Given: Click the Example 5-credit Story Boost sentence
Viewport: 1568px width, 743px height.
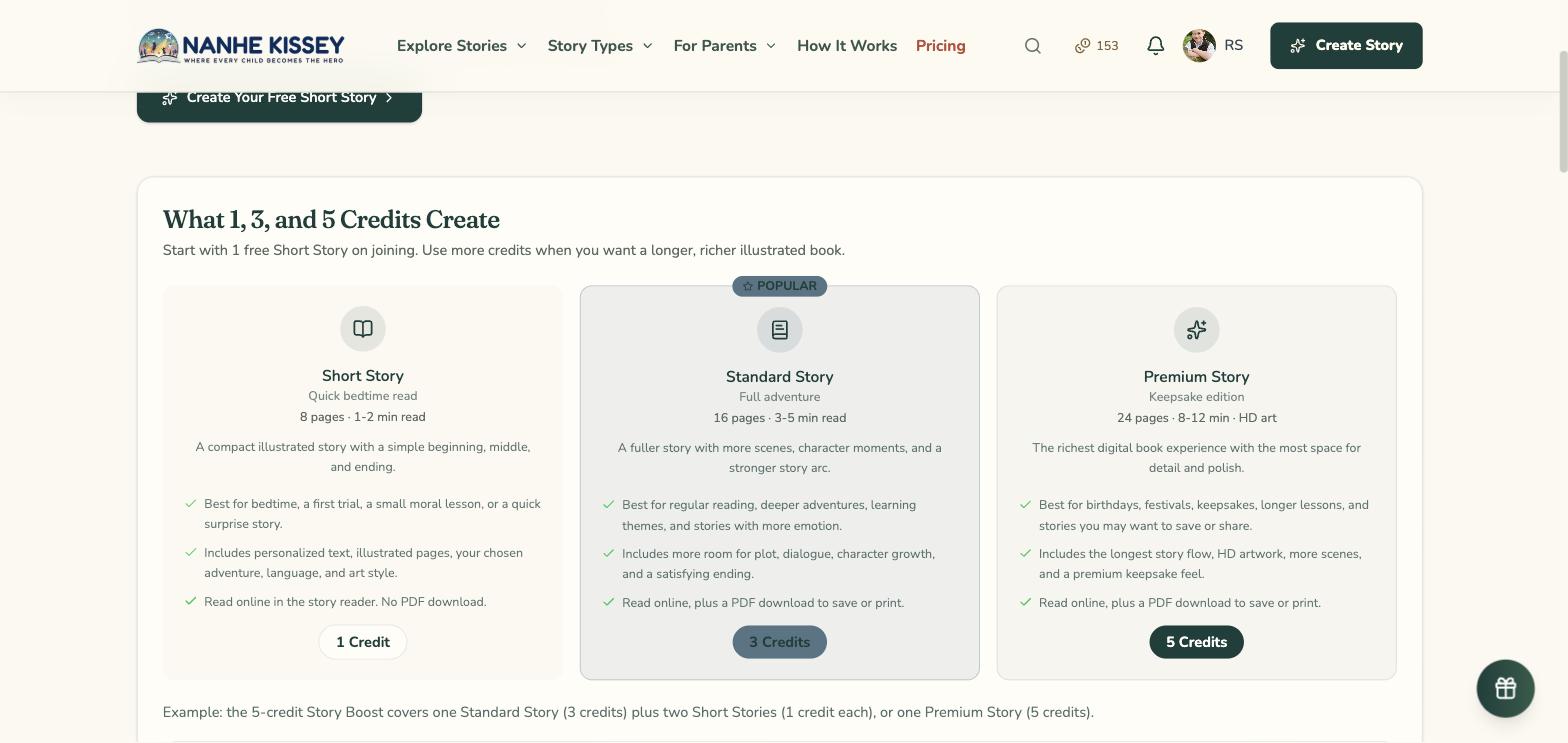Looking at the screenshot, I should (628, 712).
